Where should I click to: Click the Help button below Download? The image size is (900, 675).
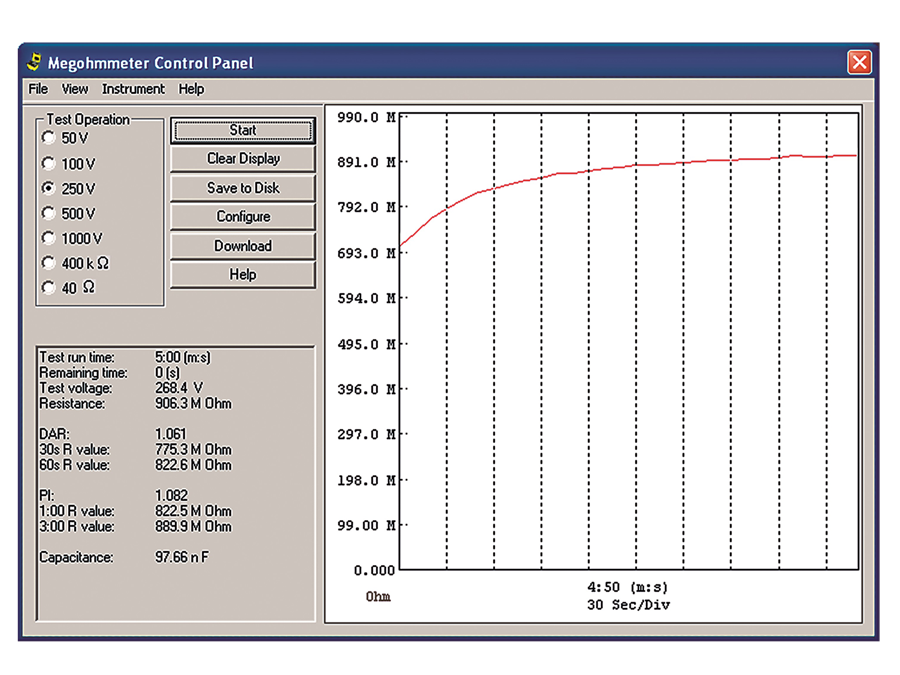tap(243, 274)
